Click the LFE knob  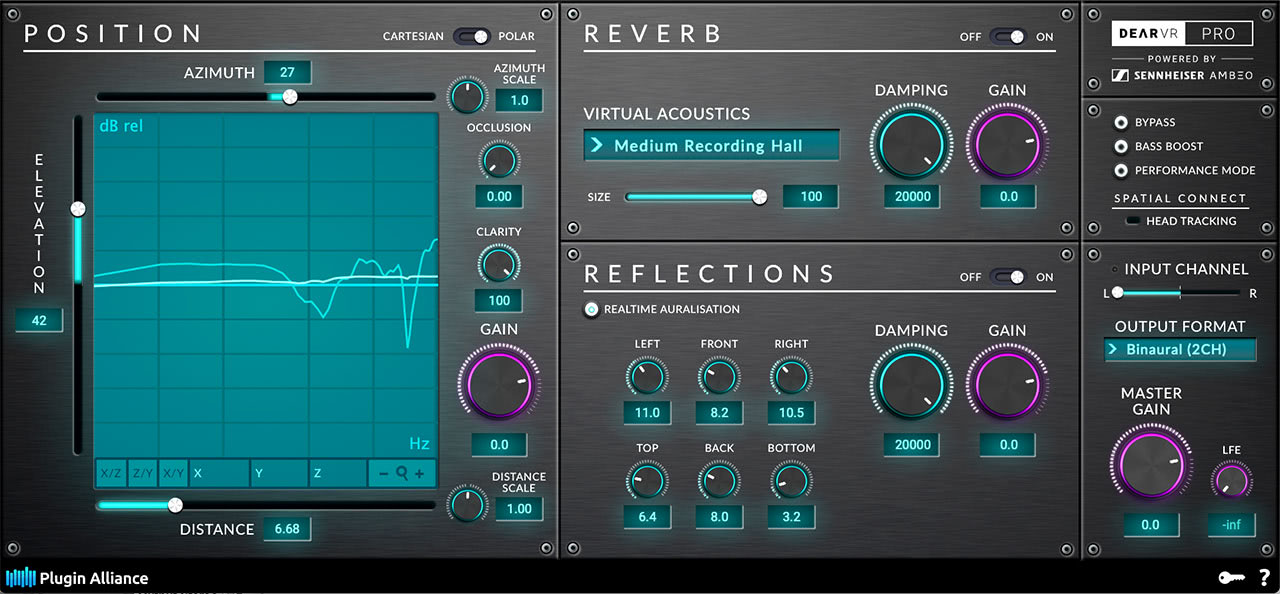1231,481
